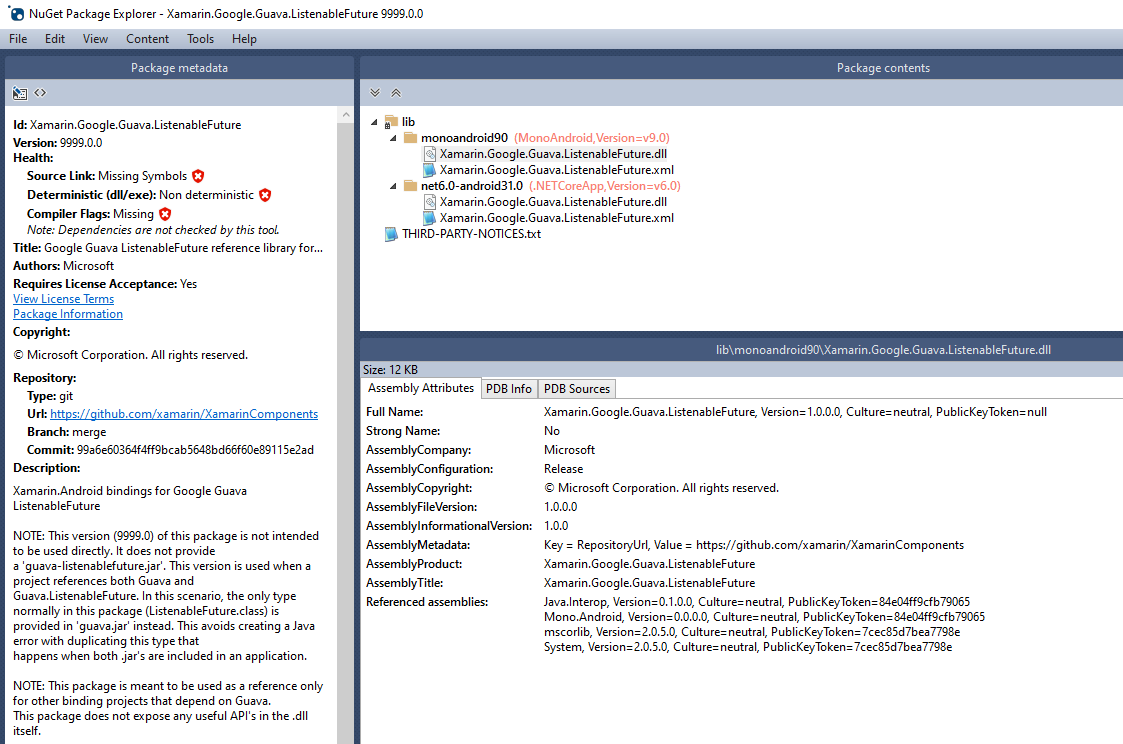This screenshot has width=1123, height=744.
Task: Expand all package content nodes
Action: 375,93
